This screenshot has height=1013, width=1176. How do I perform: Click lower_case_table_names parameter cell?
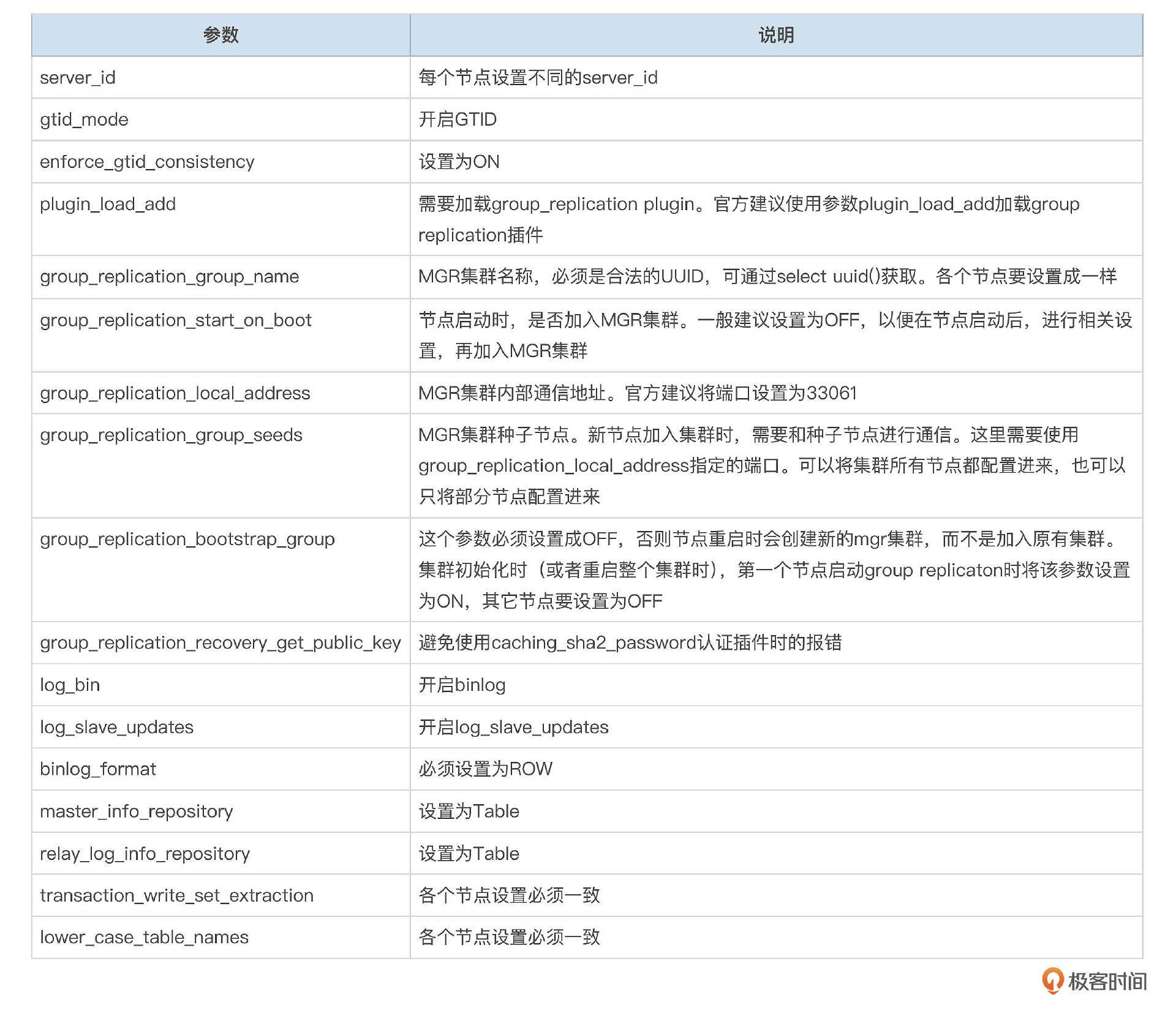tap(144, 938)
